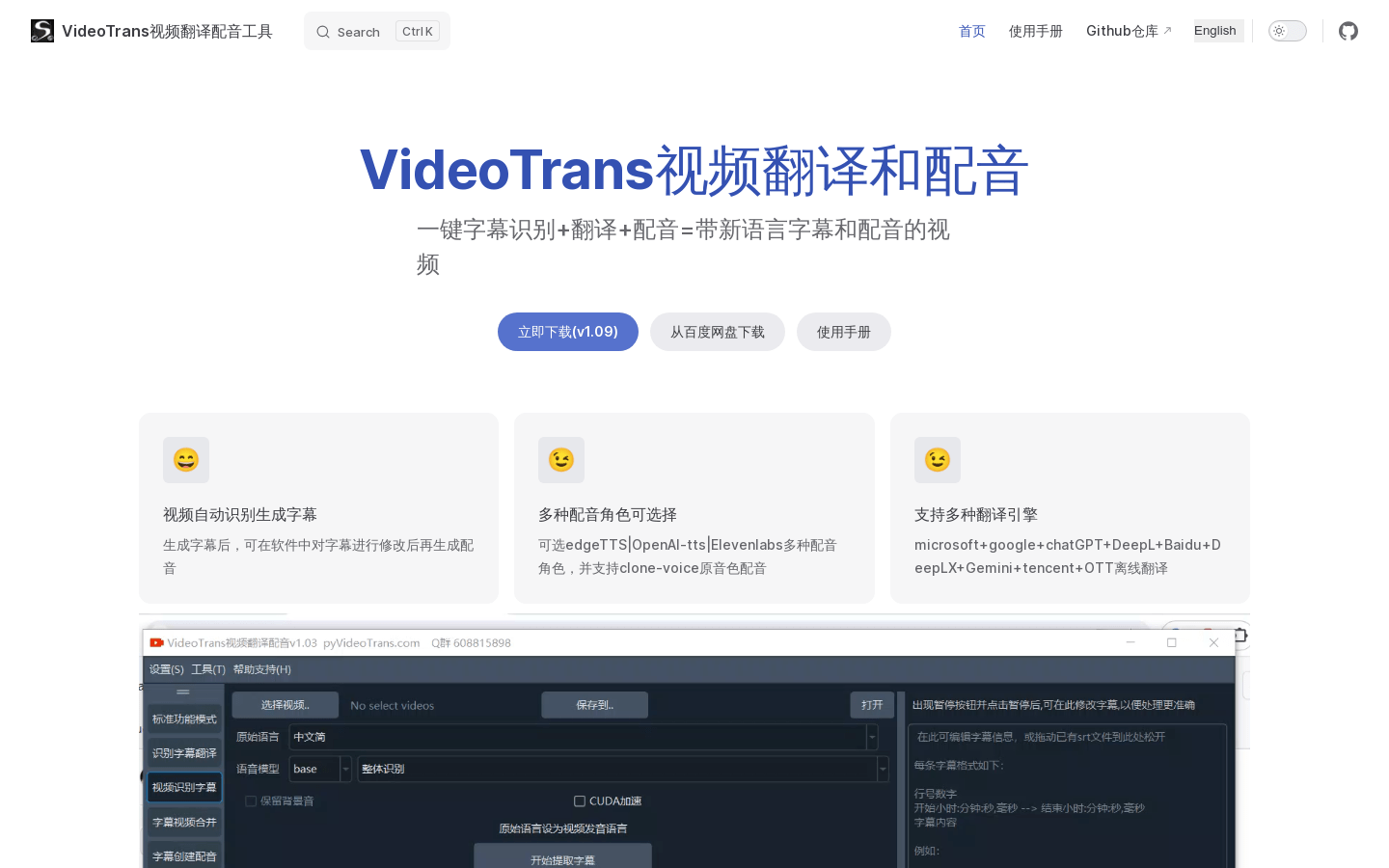Screen dimensions: 1389x868
Task: Open the GitHub icon link
Action: pos(1348,31)
